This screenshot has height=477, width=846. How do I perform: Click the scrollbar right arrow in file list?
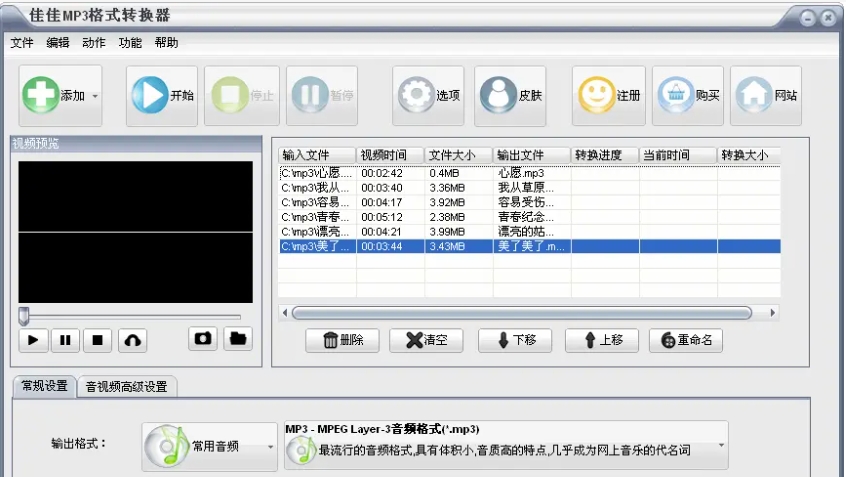coord(773,313)
